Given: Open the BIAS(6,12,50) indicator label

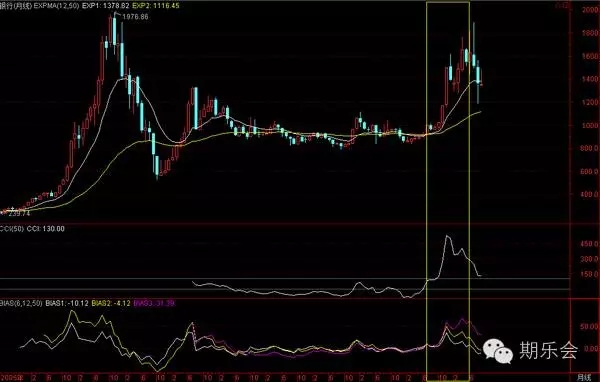Looking at the screenshot, I should click(21, 304).
